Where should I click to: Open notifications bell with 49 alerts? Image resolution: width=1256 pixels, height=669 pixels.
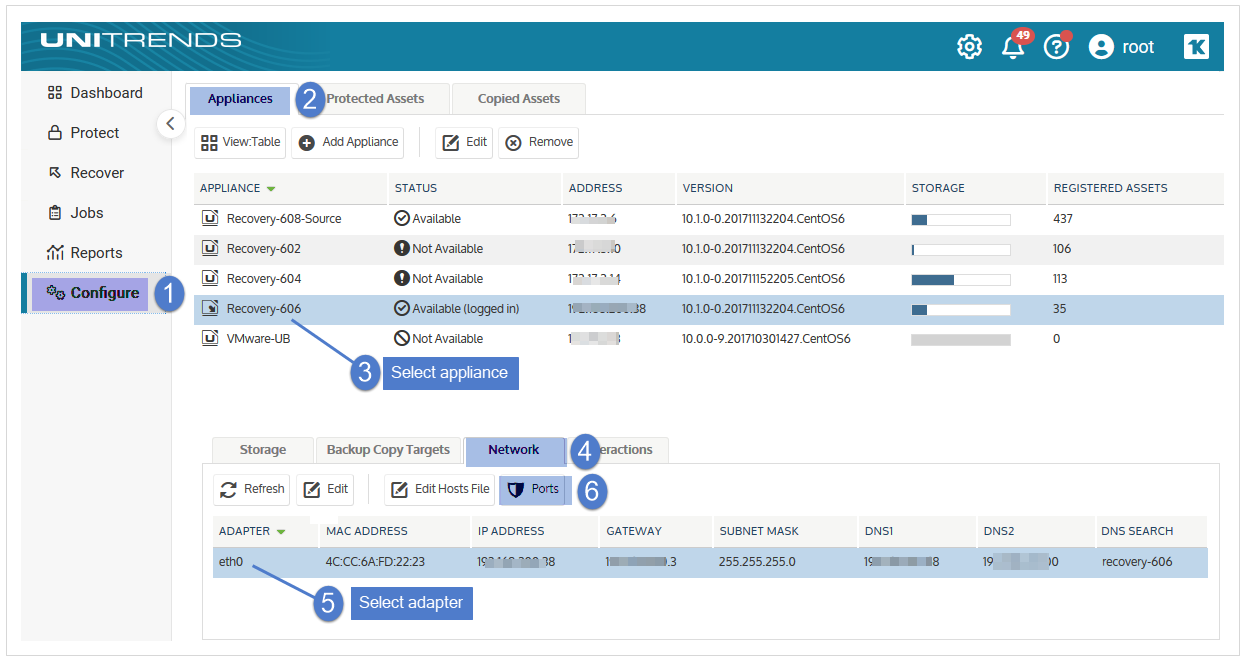1014,45
